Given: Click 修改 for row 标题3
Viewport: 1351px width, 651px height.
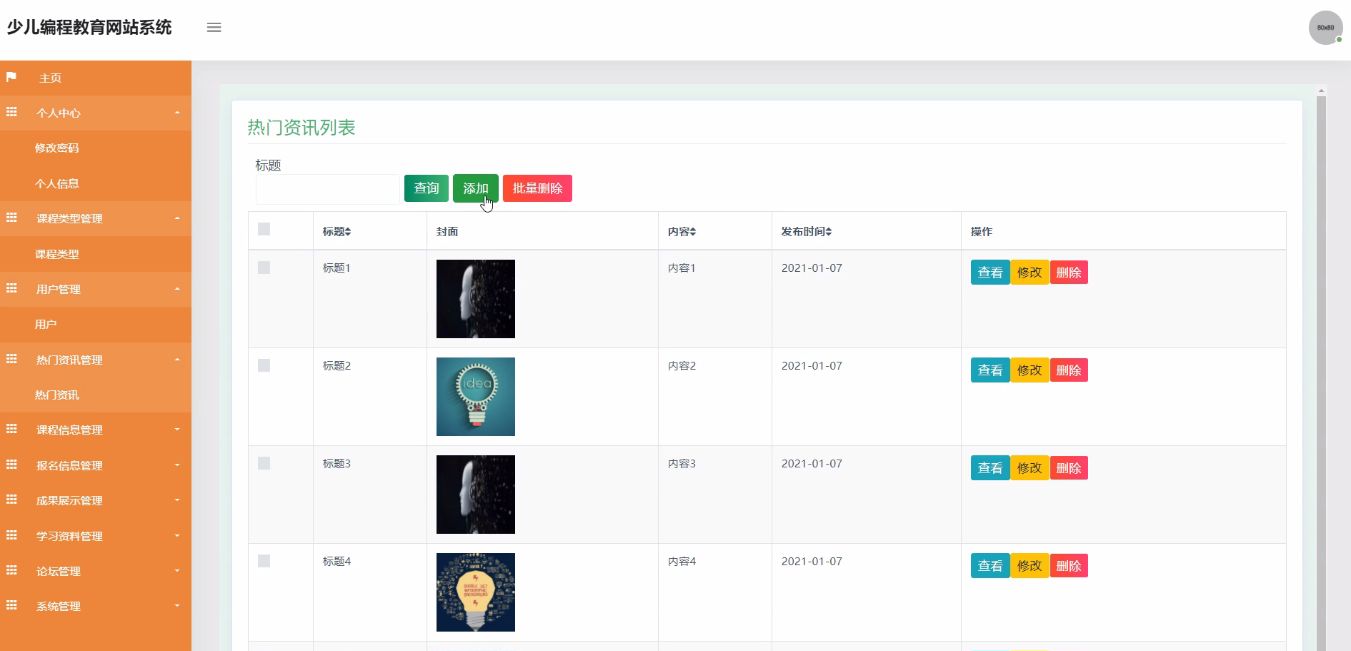Looking at the screenshot, I should point(1030,468).
